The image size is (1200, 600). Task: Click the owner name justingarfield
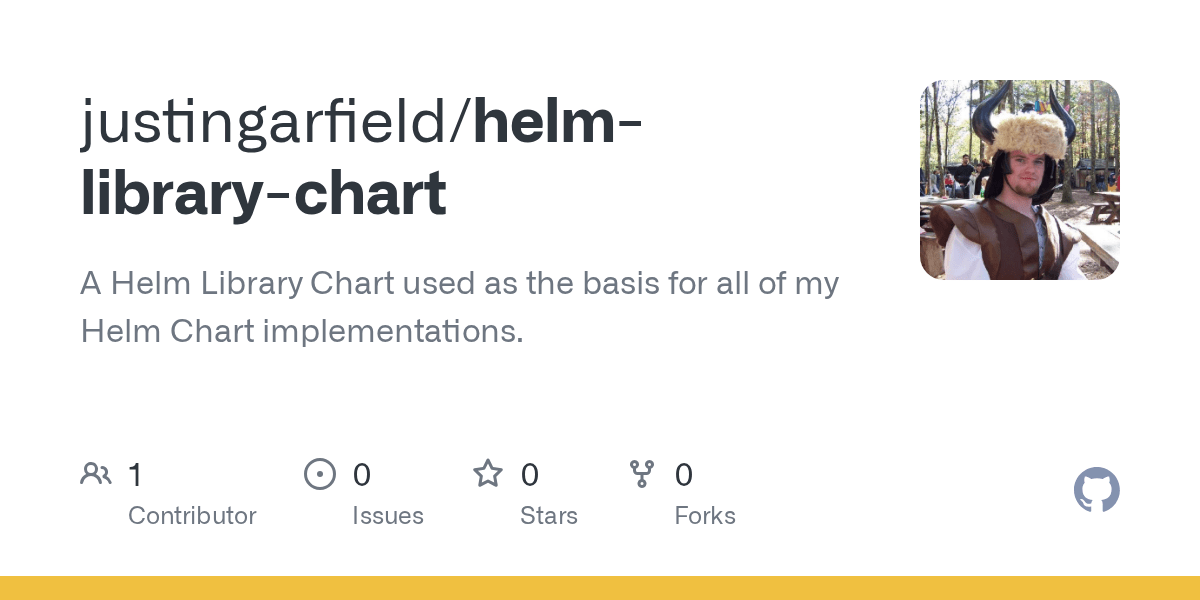coord(268,122)
